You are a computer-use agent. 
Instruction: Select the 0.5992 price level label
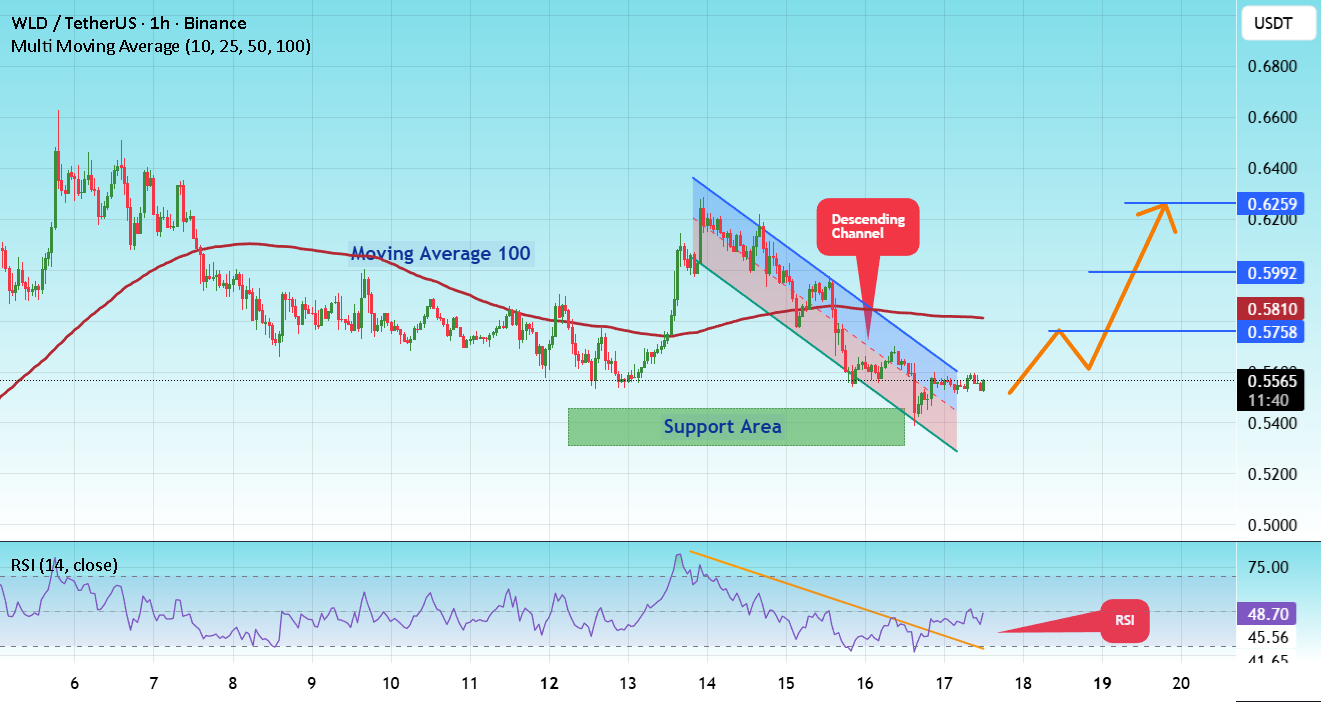1272,272
